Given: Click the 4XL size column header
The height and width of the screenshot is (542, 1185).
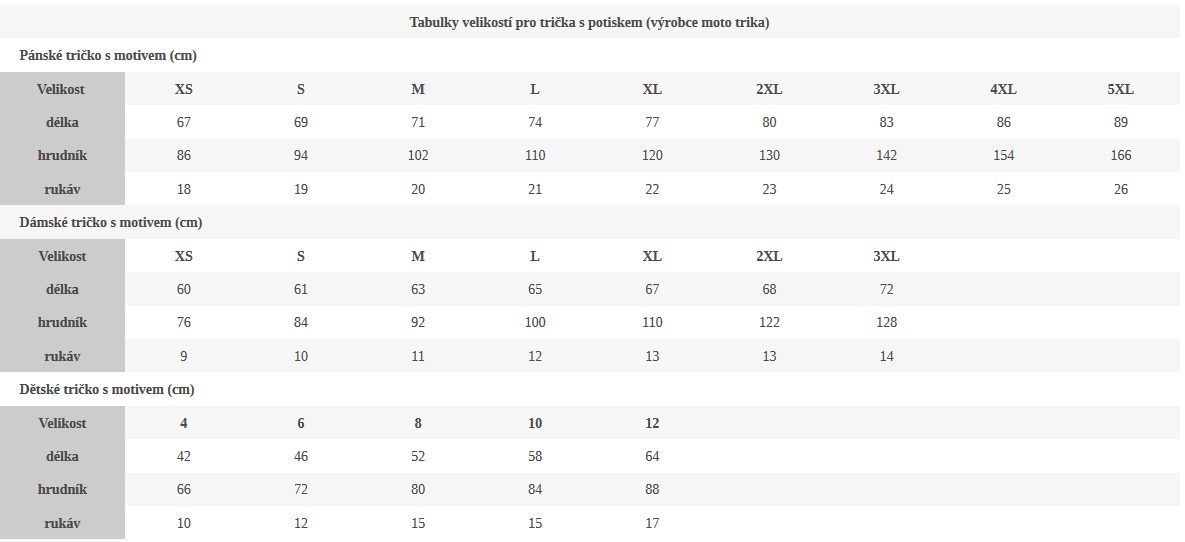Looking at the screenshot, I should tap(1004, 89).
